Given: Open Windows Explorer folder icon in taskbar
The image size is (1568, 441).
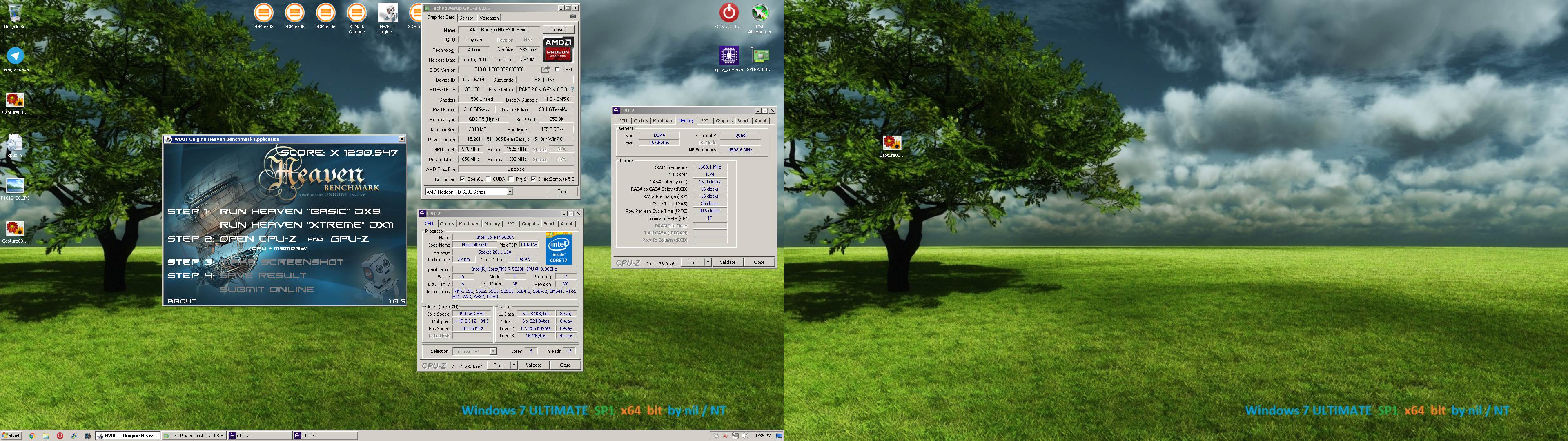Looking at the screenshot, I should click(46, 436).
